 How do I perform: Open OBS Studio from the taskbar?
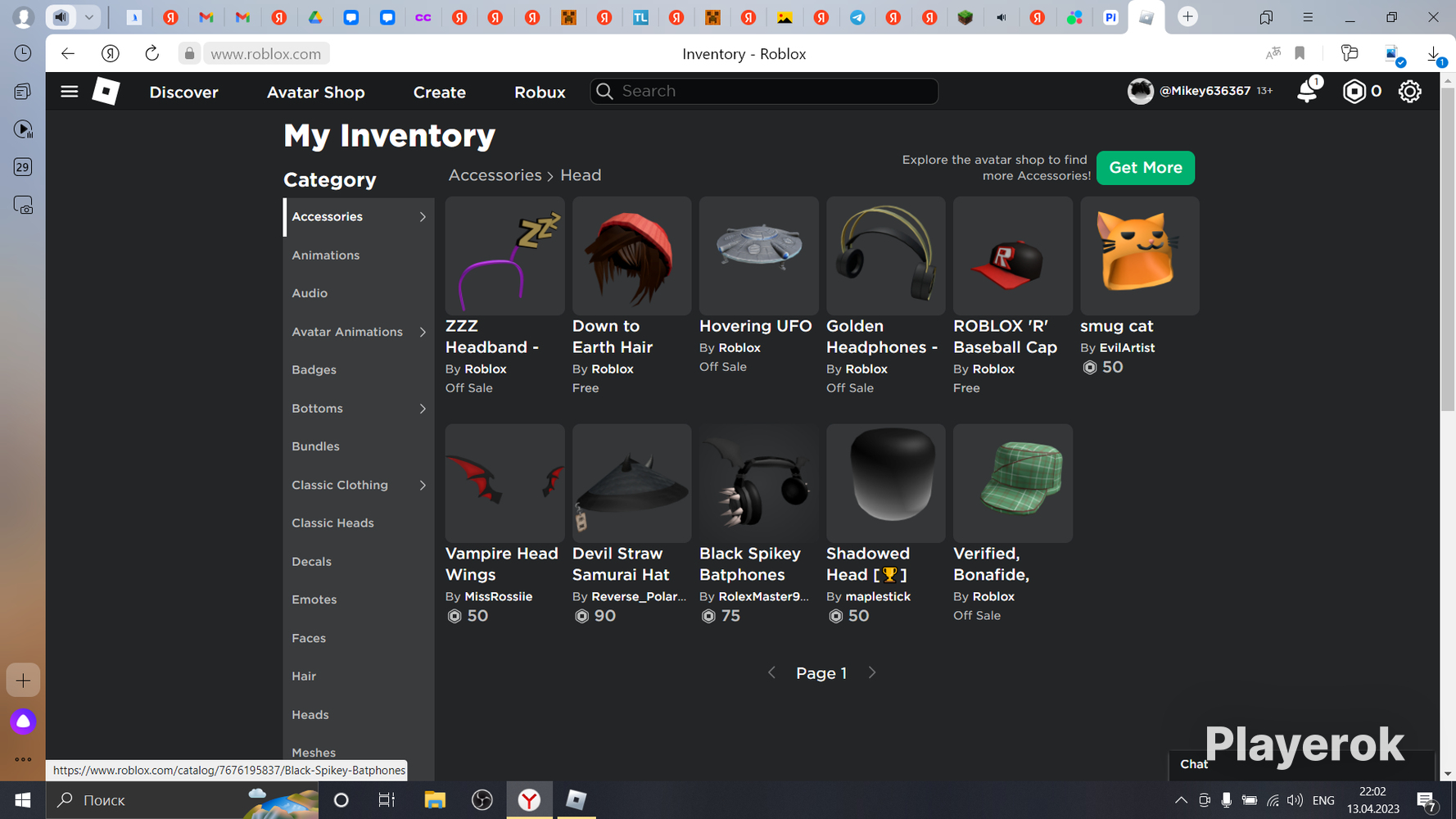point(482,800)
